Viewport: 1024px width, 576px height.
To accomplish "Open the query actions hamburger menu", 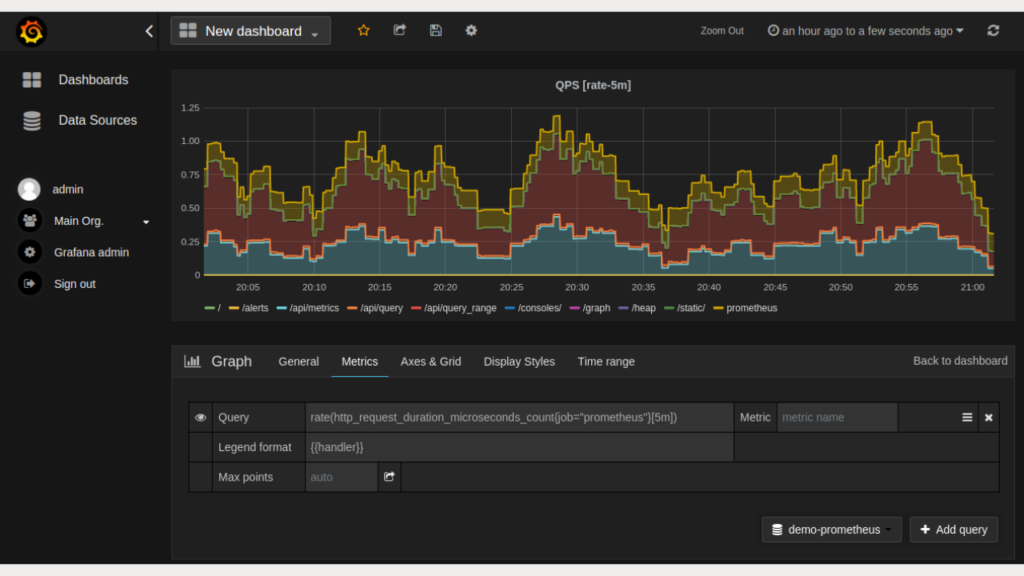I will point(966,417).
